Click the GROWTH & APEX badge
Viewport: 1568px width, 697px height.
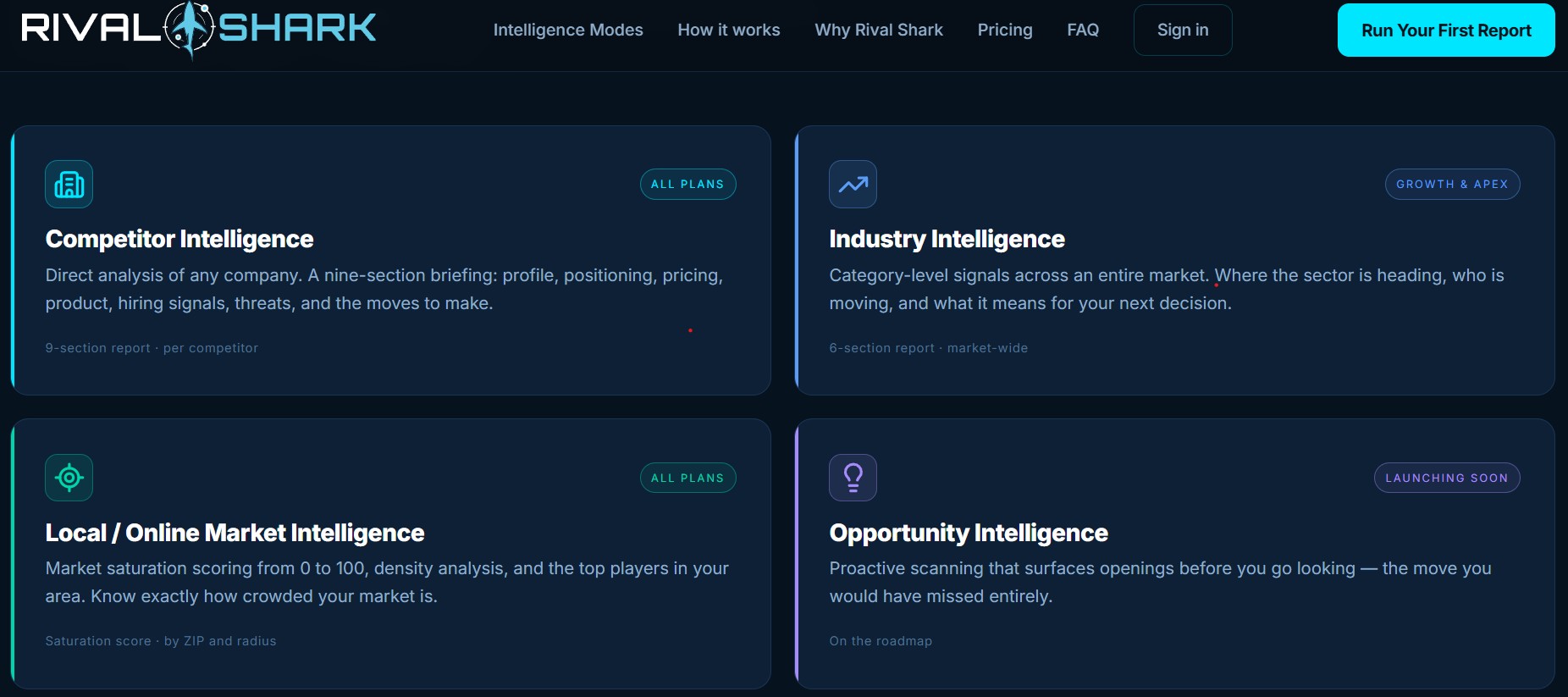(1452, 184)
